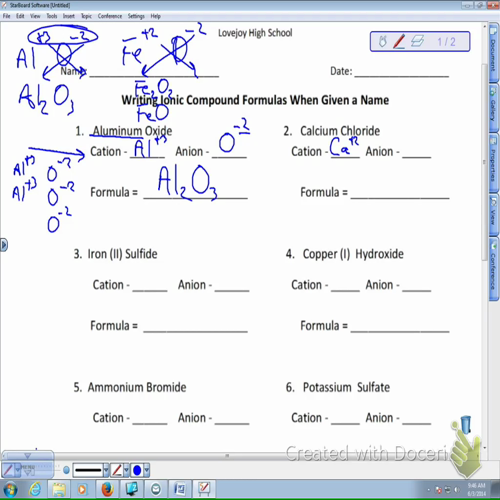
Task: Click the volume speaker tray icon
Action: coord(457,490)
